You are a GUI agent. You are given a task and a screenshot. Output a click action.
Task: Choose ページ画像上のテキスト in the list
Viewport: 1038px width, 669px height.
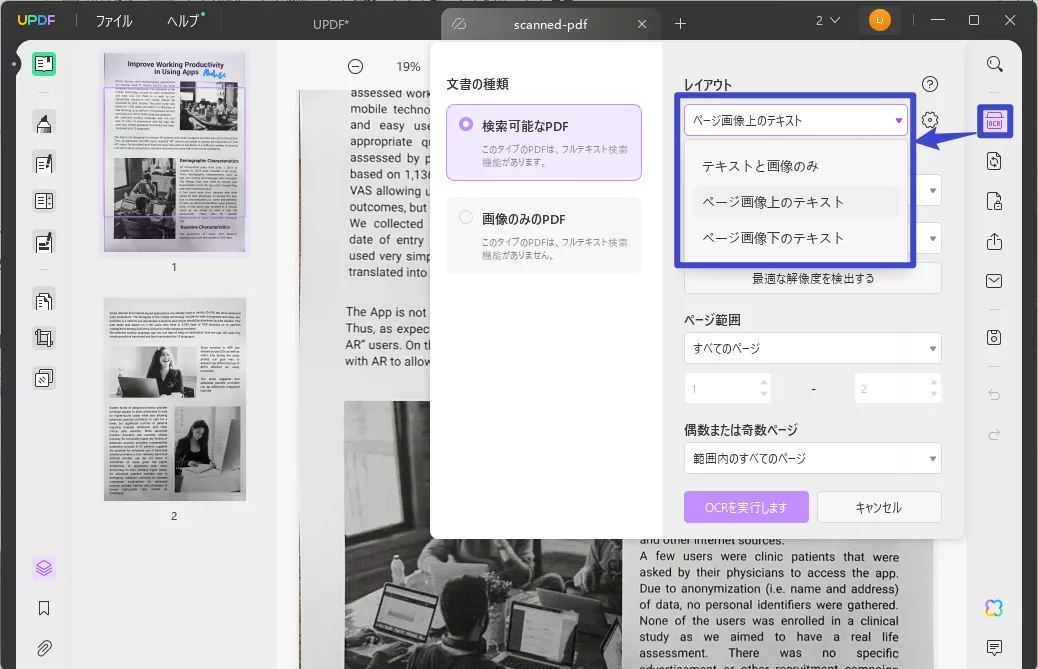coord(796,202)
